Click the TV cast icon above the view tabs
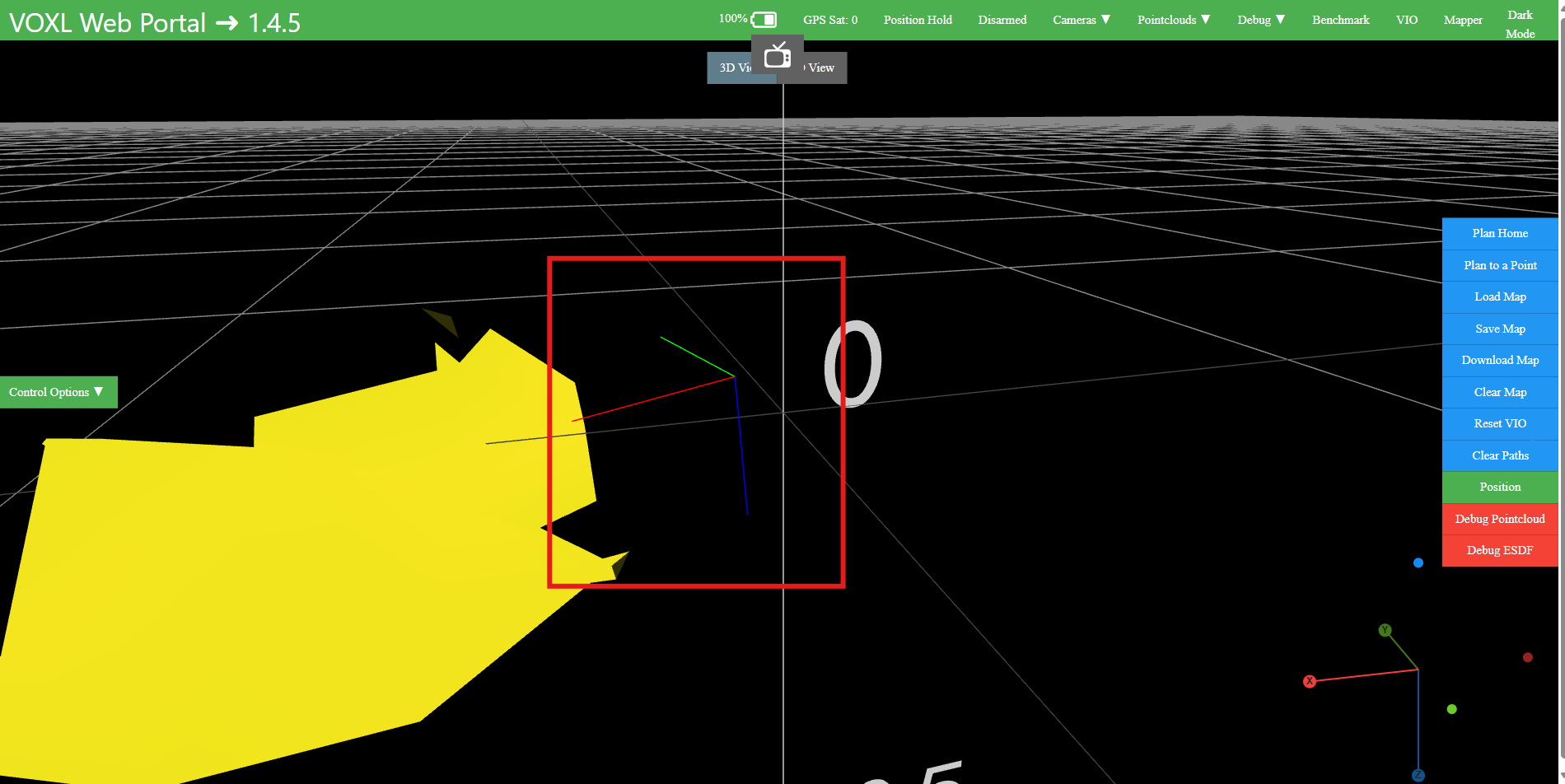 click(x=778, y=56)
